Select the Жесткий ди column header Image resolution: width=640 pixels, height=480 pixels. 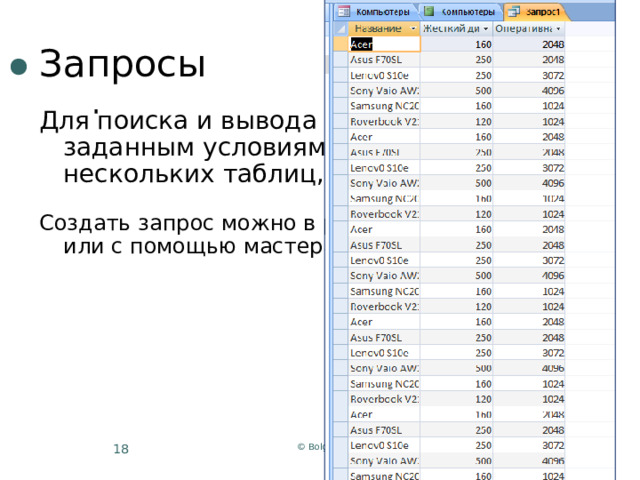click(x=456, y=29)
